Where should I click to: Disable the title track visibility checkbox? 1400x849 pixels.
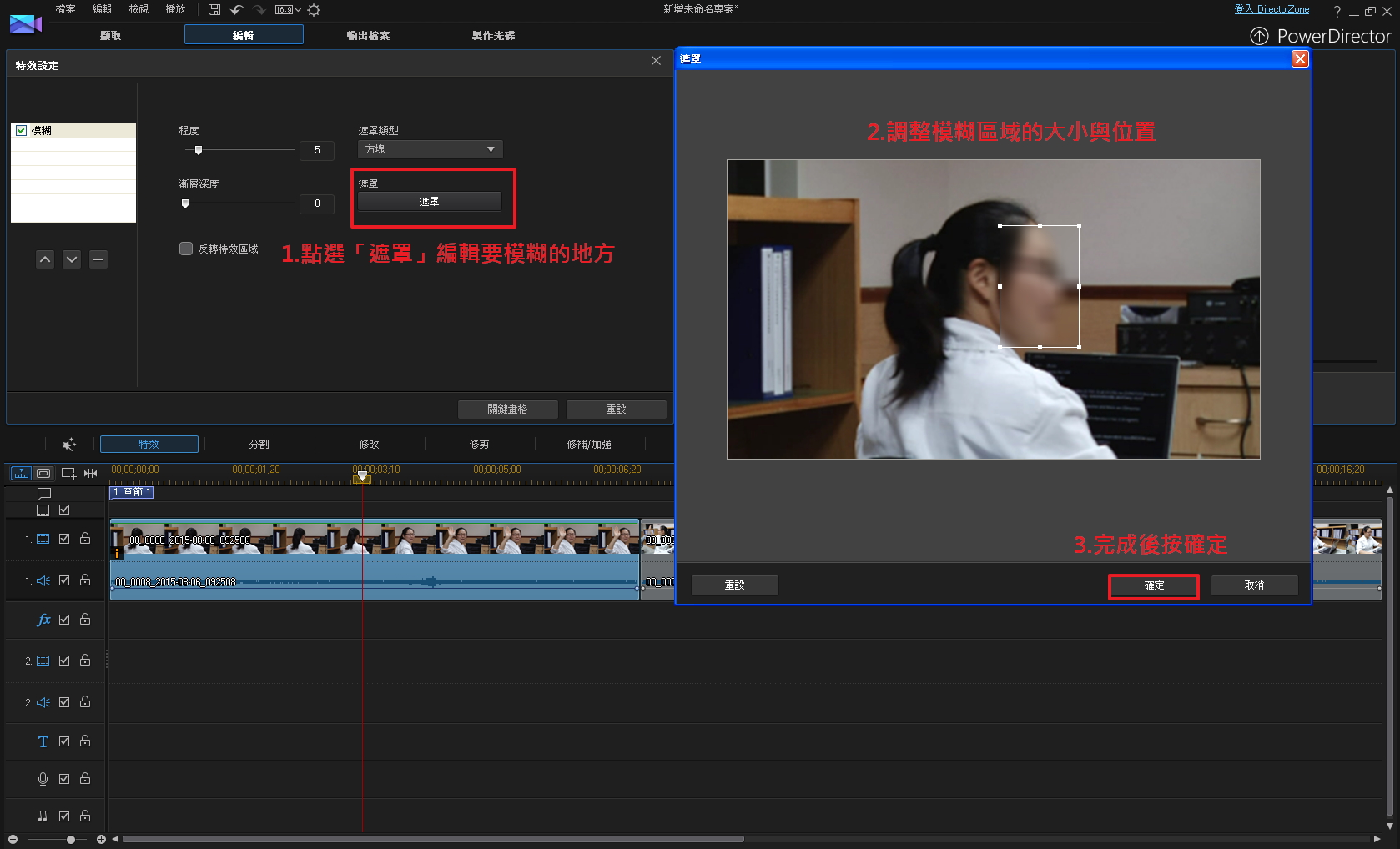click(x=64, y=741)
